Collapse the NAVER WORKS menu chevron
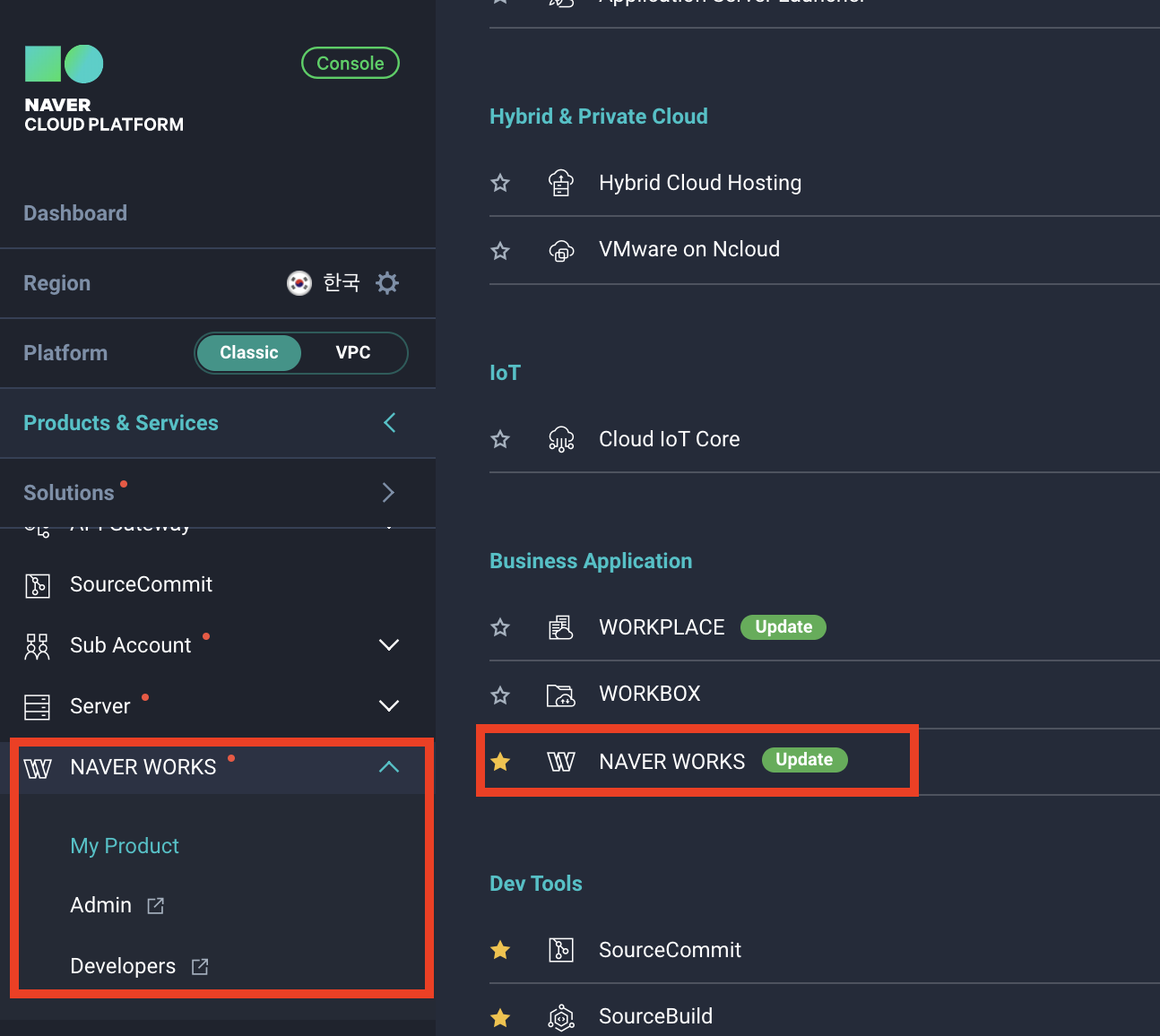Screen dimensions: 1160x1036 point(389,767)
